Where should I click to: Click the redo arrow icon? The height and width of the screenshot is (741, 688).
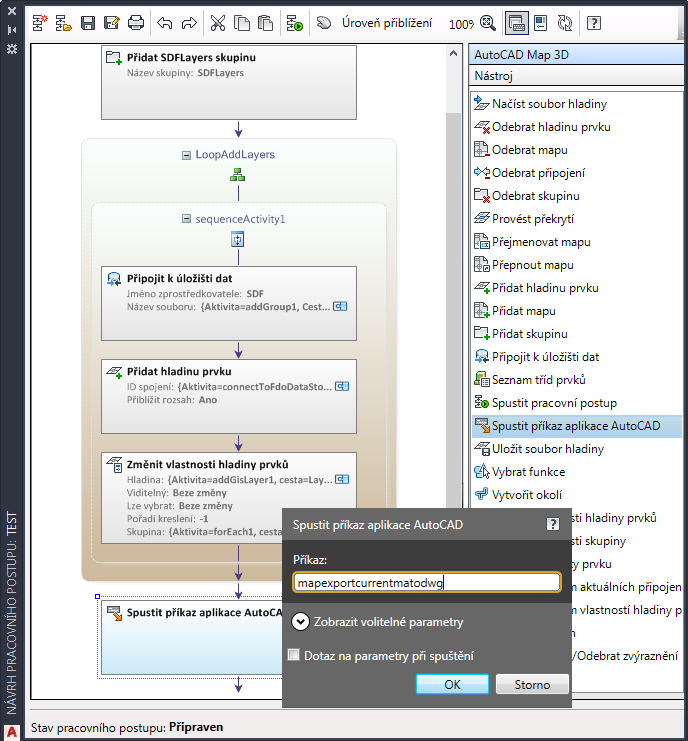click(x=189, y=23)
